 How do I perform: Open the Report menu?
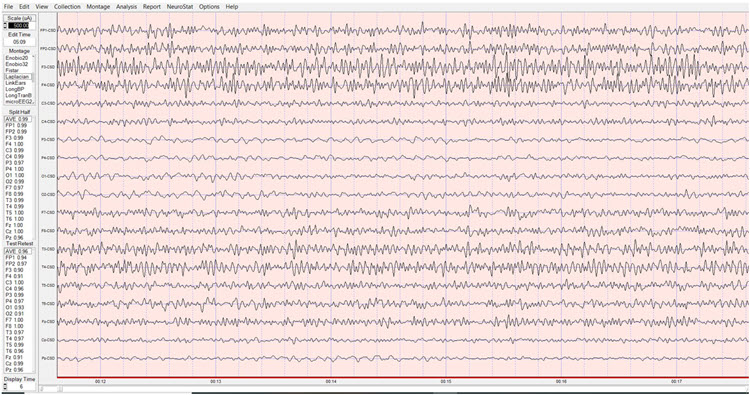coord(152,7)
